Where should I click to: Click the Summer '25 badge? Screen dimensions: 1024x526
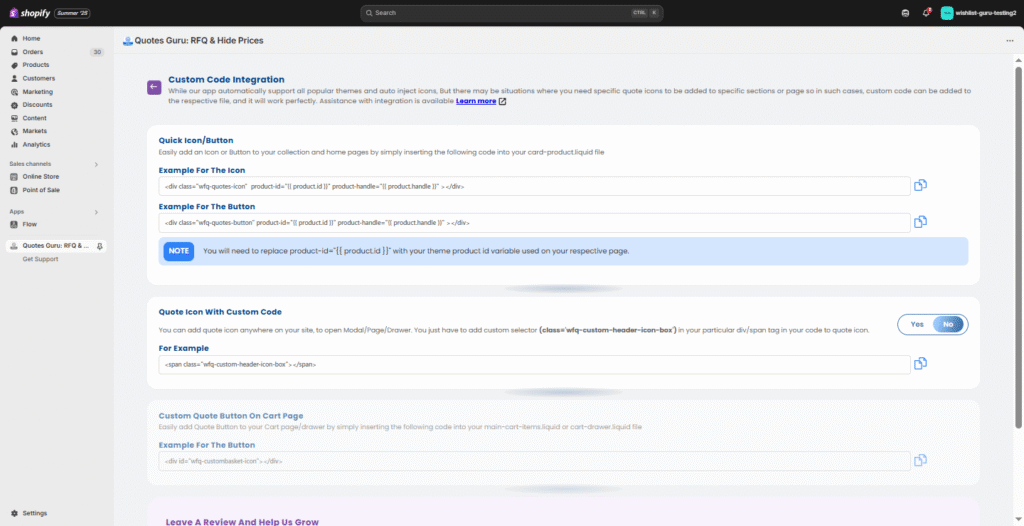tap(72, 13)
